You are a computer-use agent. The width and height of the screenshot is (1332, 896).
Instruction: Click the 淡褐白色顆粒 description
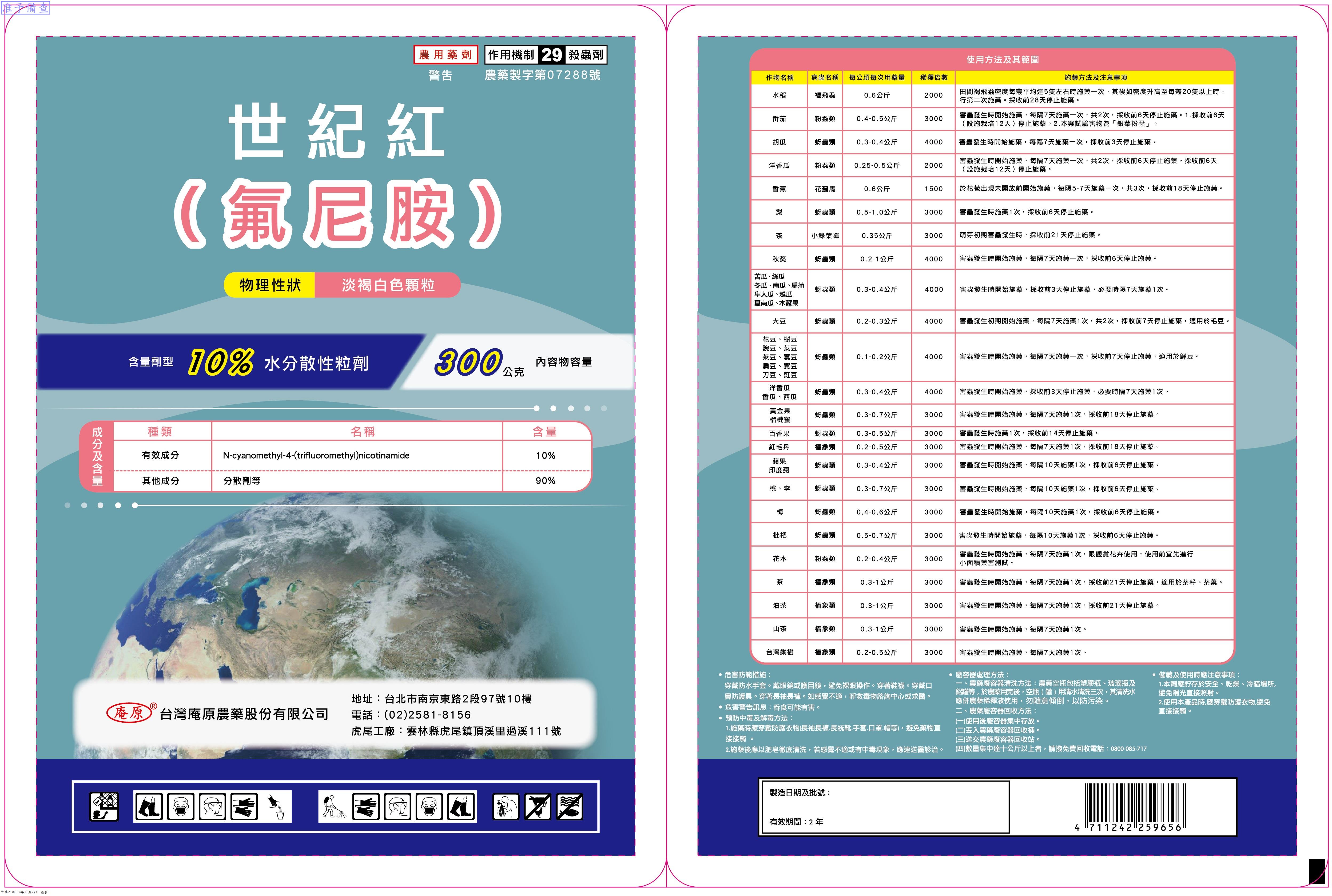(x=388, y=285)
